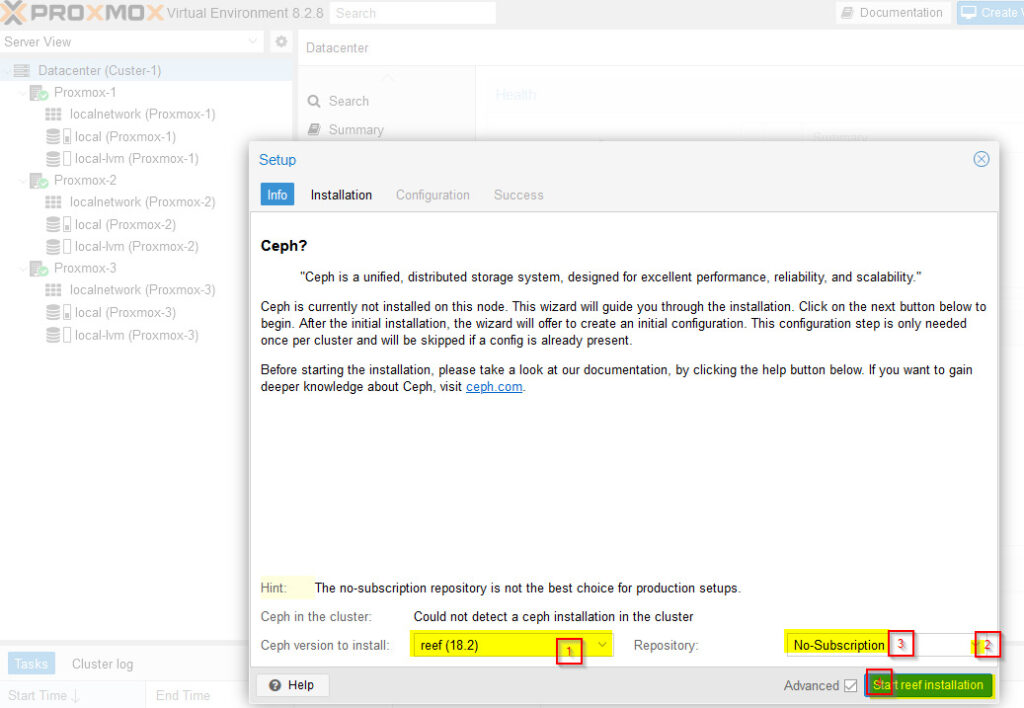The width and height of the screenshot is (1024, 708).
Task: Open the Cluster log tab
Action: [103, 664]
